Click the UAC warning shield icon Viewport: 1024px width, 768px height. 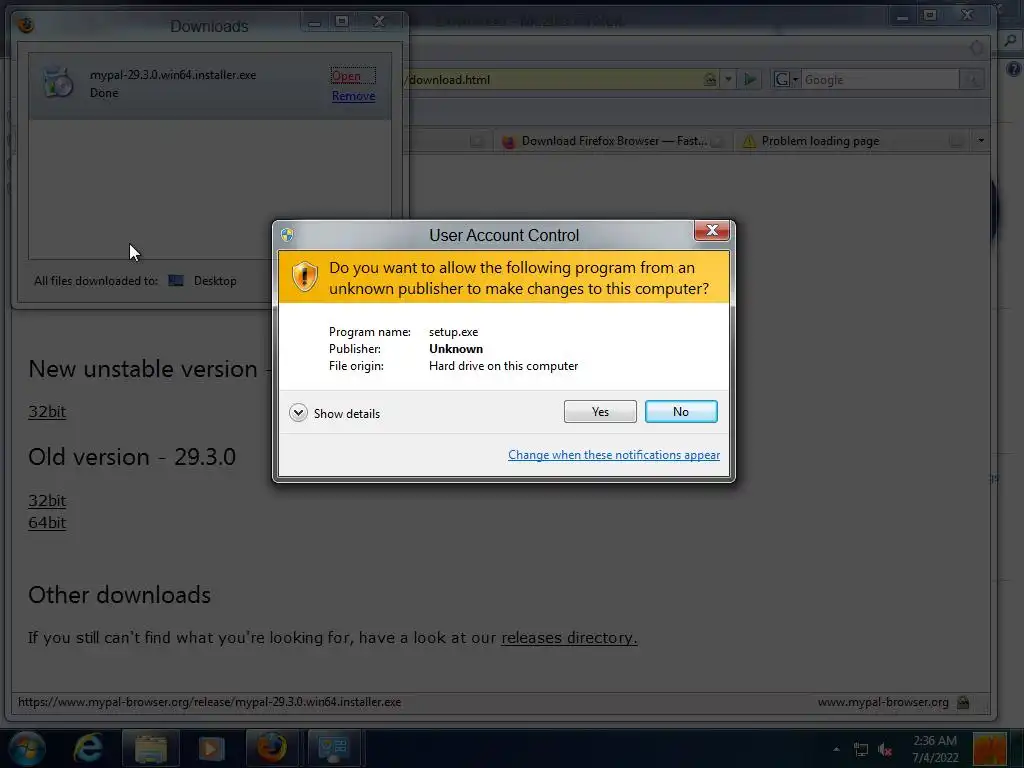[x=304, y=277]
